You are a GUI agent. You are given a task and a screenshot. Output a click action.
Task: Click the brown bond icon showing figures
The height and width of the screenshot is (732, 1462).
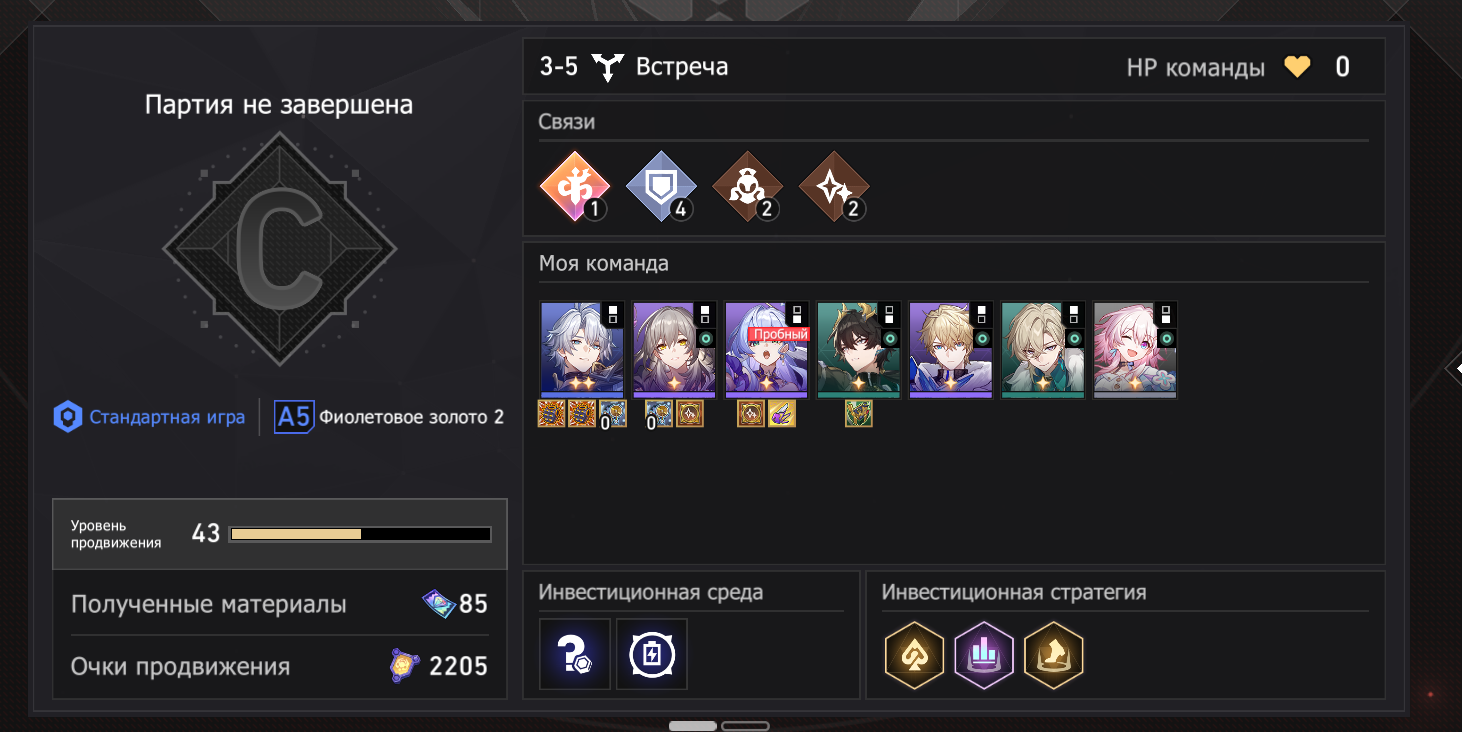(x=747, y=187)
